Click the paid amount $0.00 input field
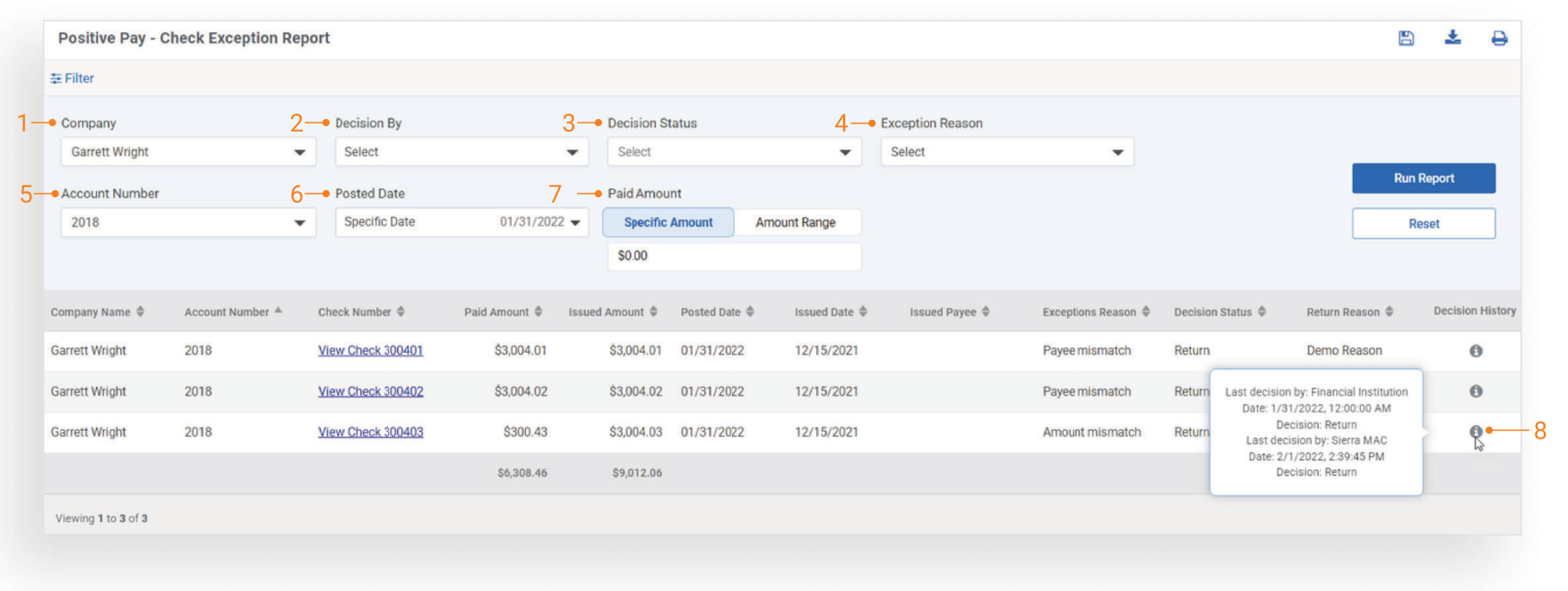 pos(734,256)
